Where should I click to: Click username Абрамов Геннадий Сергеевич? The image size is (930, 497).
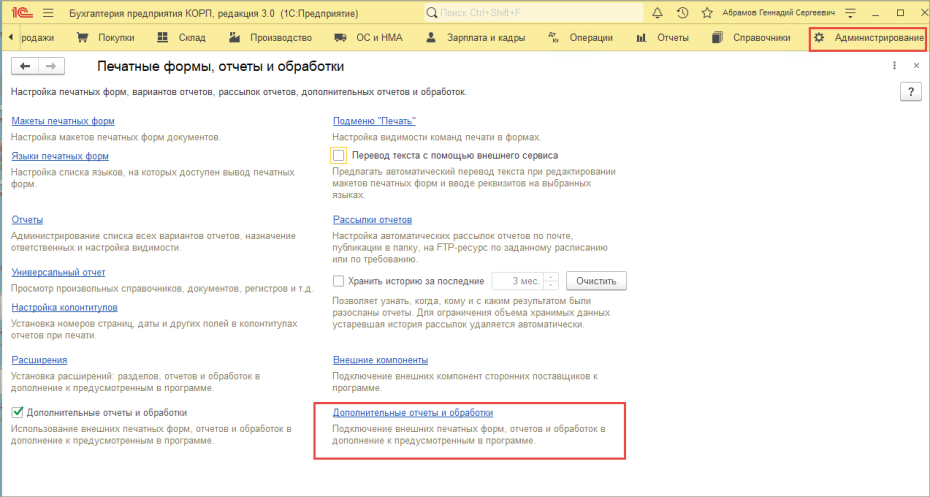[x=778, y=12]
